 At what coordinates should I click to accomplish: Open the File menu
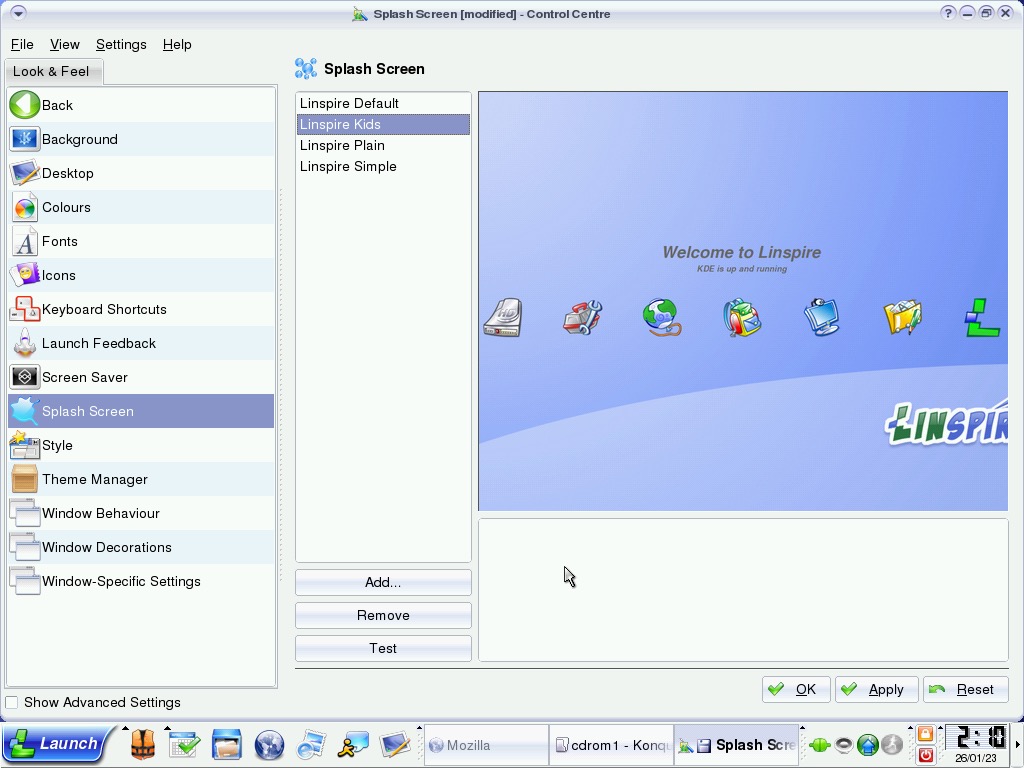[22, 44]
